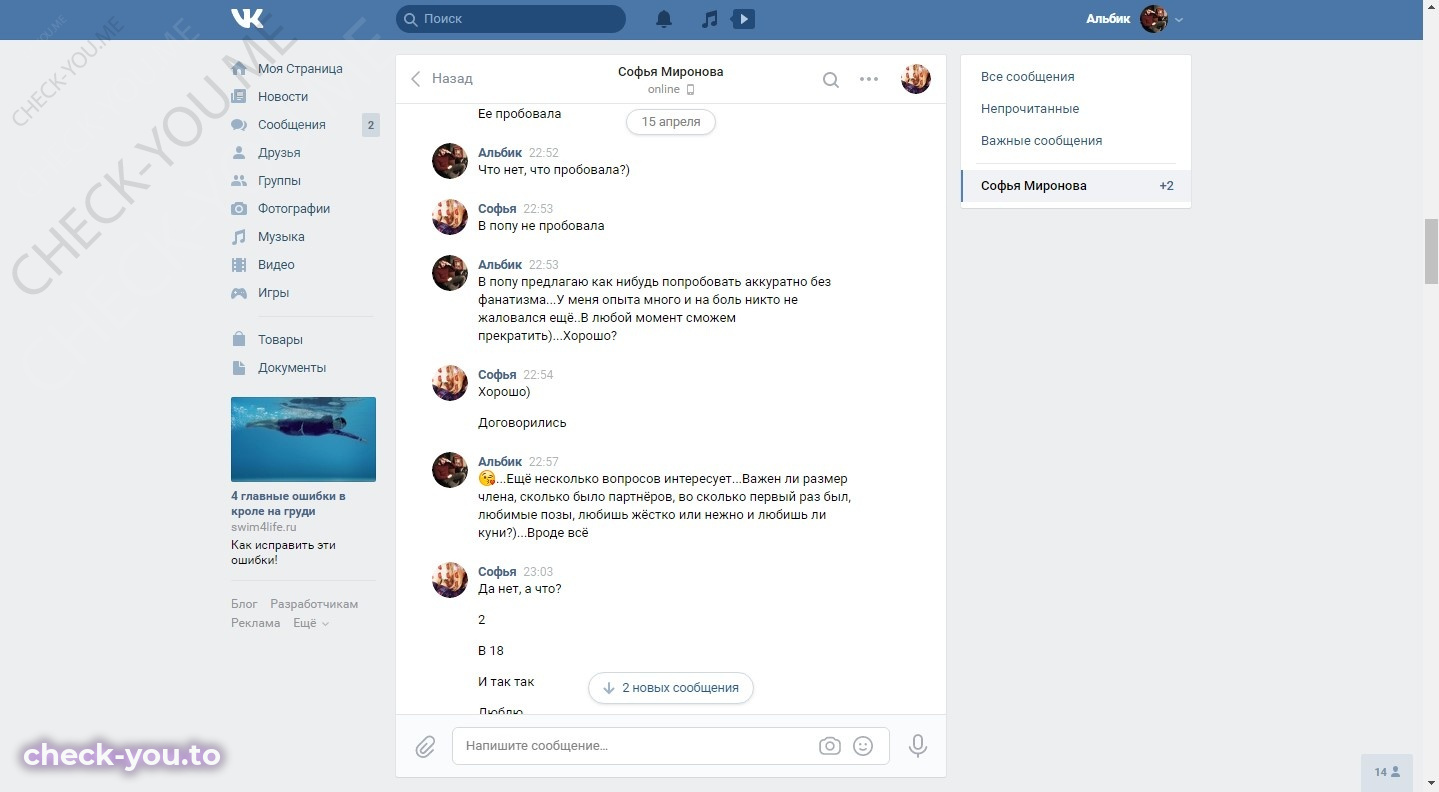This screenshot has width=1439, height=792.
Task: Click the document icon beside Документы
Action: [239, 368]
